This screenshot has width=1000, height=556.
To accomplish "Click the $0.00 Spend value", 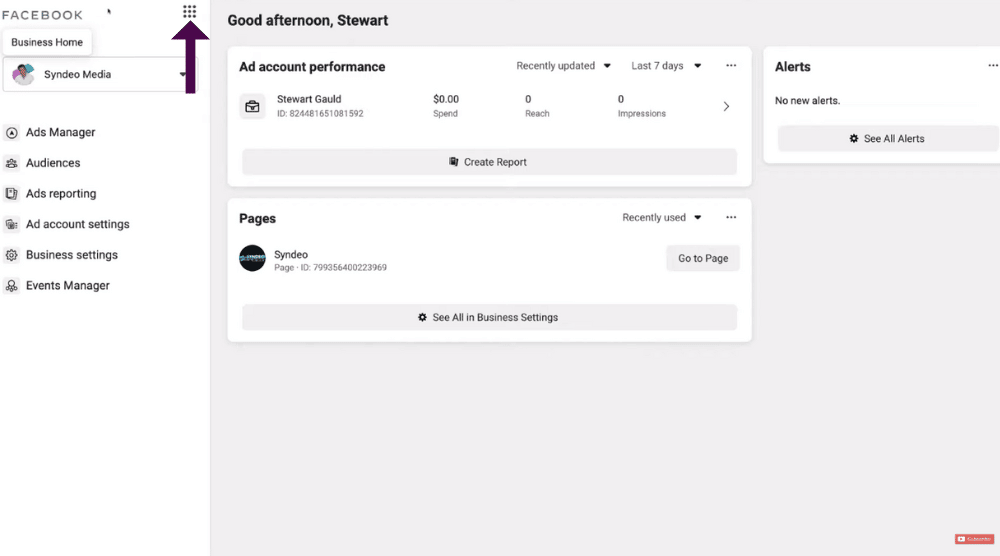I will tap(446, 99).
